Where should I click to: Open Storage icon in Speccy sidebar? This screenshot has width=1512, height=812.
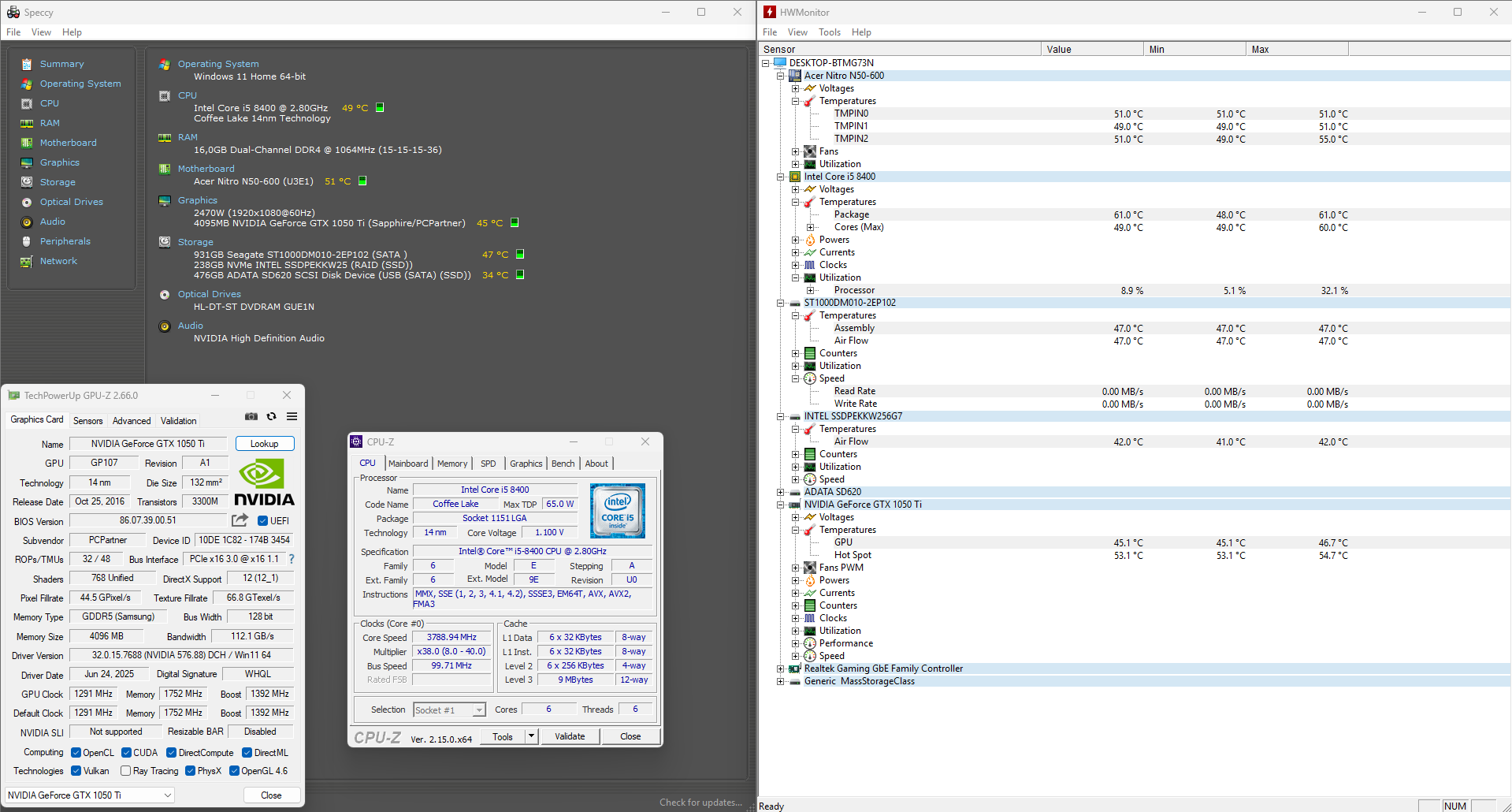27,182
